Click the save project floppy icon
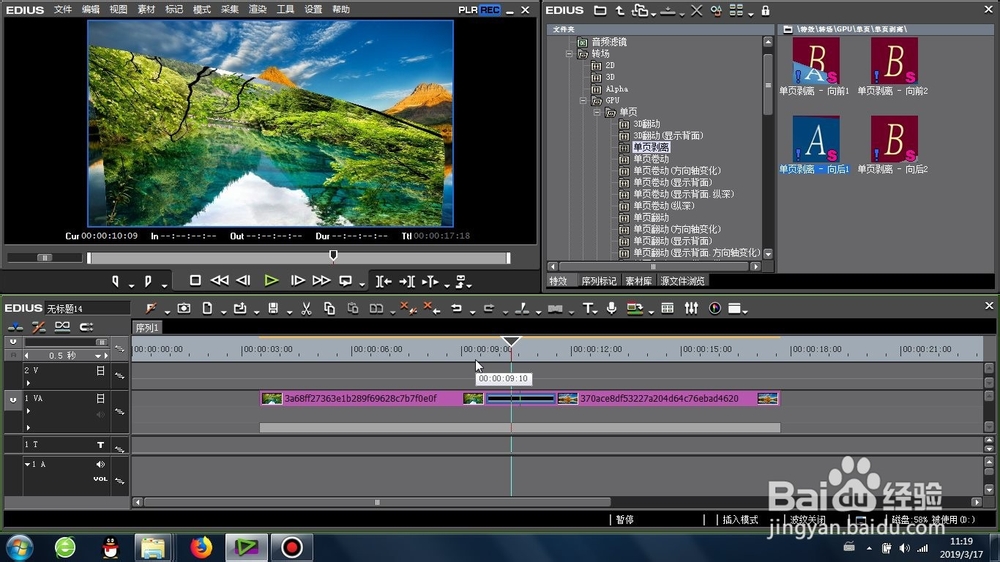This screenshot has height=562, width=1000. click(273, 308)
